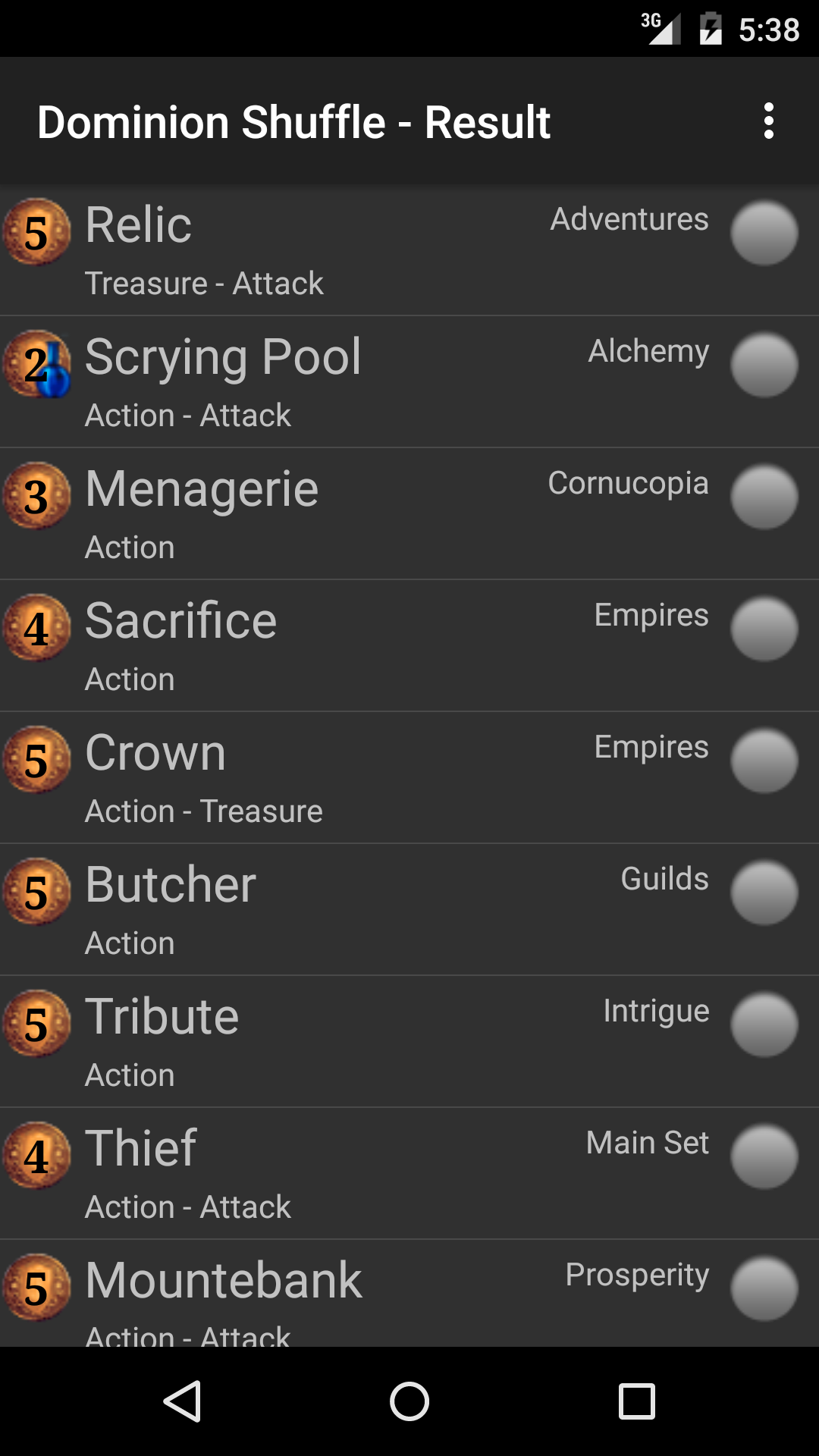Toggle the round indicator for Scrying Pool
Viewport: 819px width, 1456px height.
pyautogui.click(x=764, y=365)
